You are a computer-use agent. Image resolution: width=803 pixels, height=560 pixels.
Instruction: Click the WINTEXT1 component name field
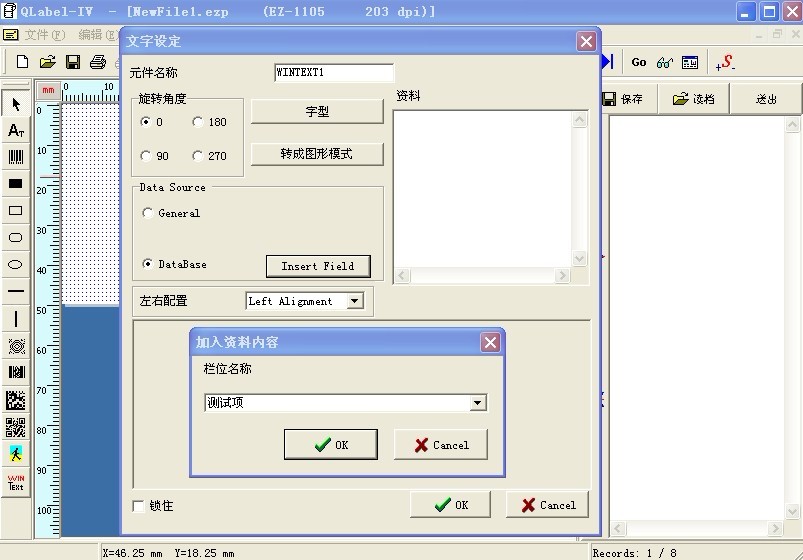334,72
